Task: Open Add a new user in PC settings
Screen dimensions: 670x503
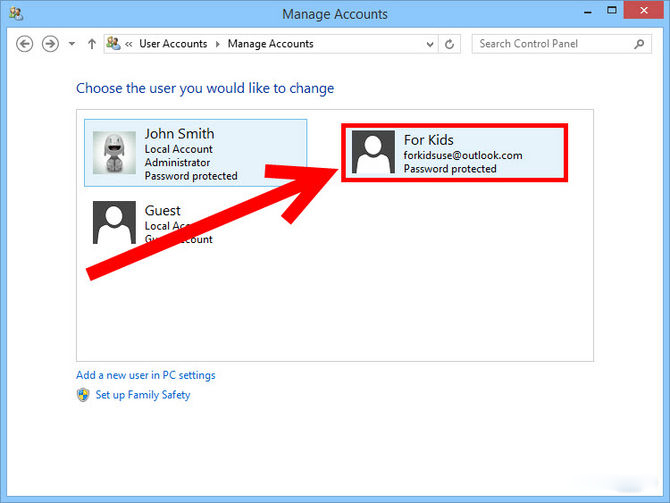Action: (x=146, y=375)
